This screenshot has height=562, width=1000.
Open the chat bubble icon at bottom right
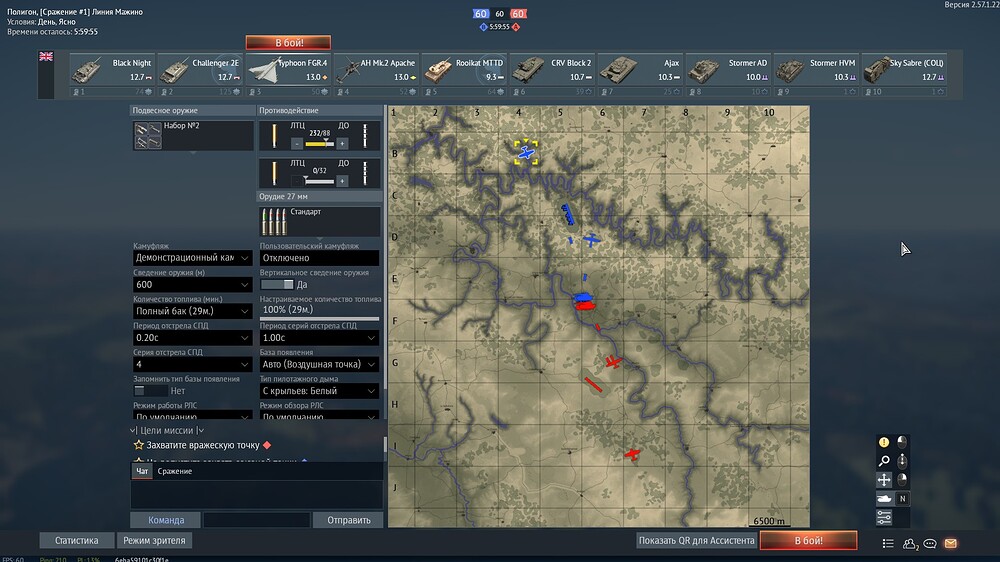pyautogui.click(x=930, y=544)
